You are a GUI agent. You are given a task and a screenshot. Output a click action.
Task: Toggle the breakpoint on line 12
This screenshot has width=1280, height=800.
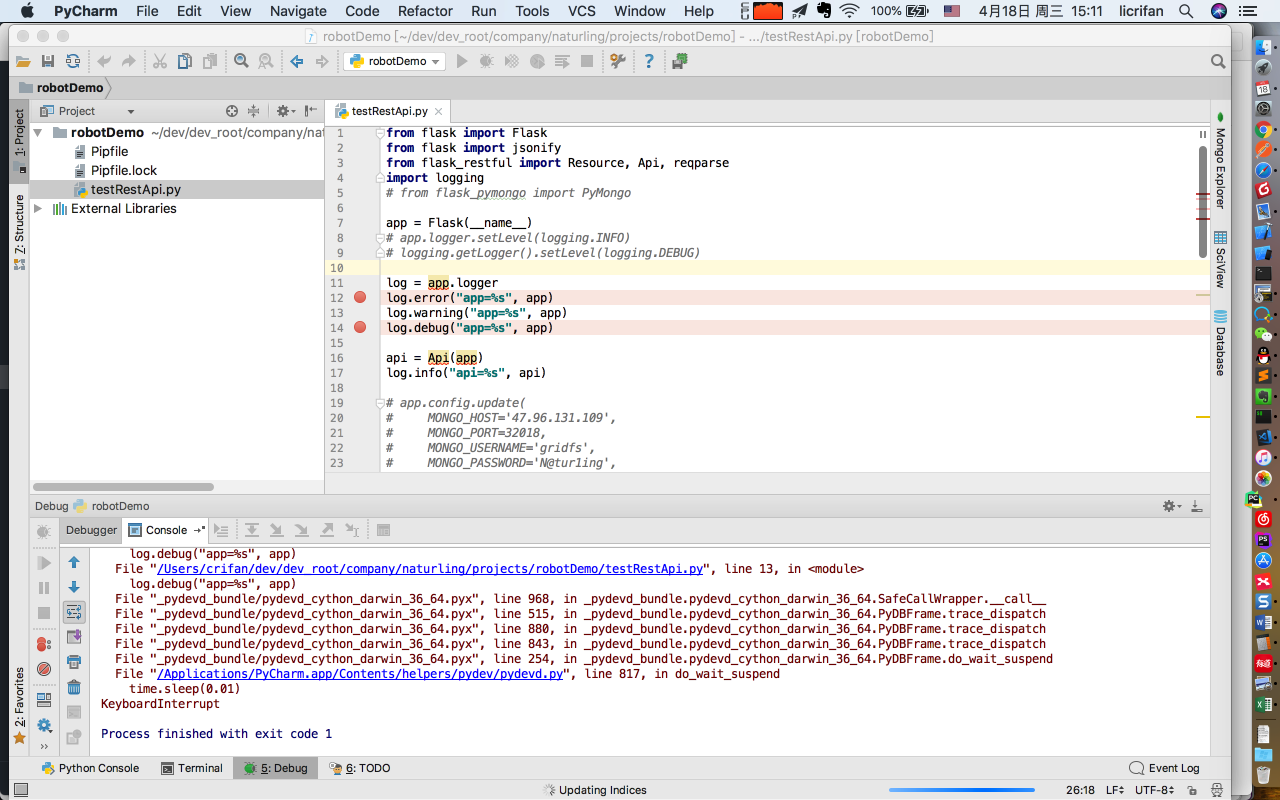(x=360, y=298)
